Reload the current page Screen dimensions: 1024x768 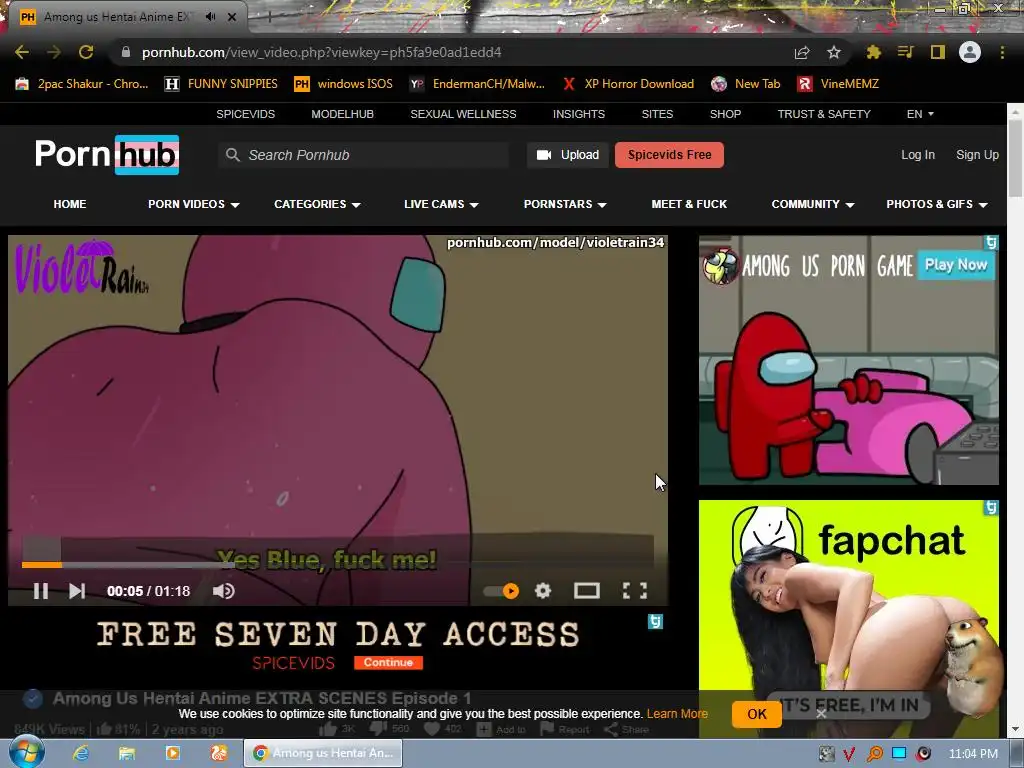pos(86,52)
